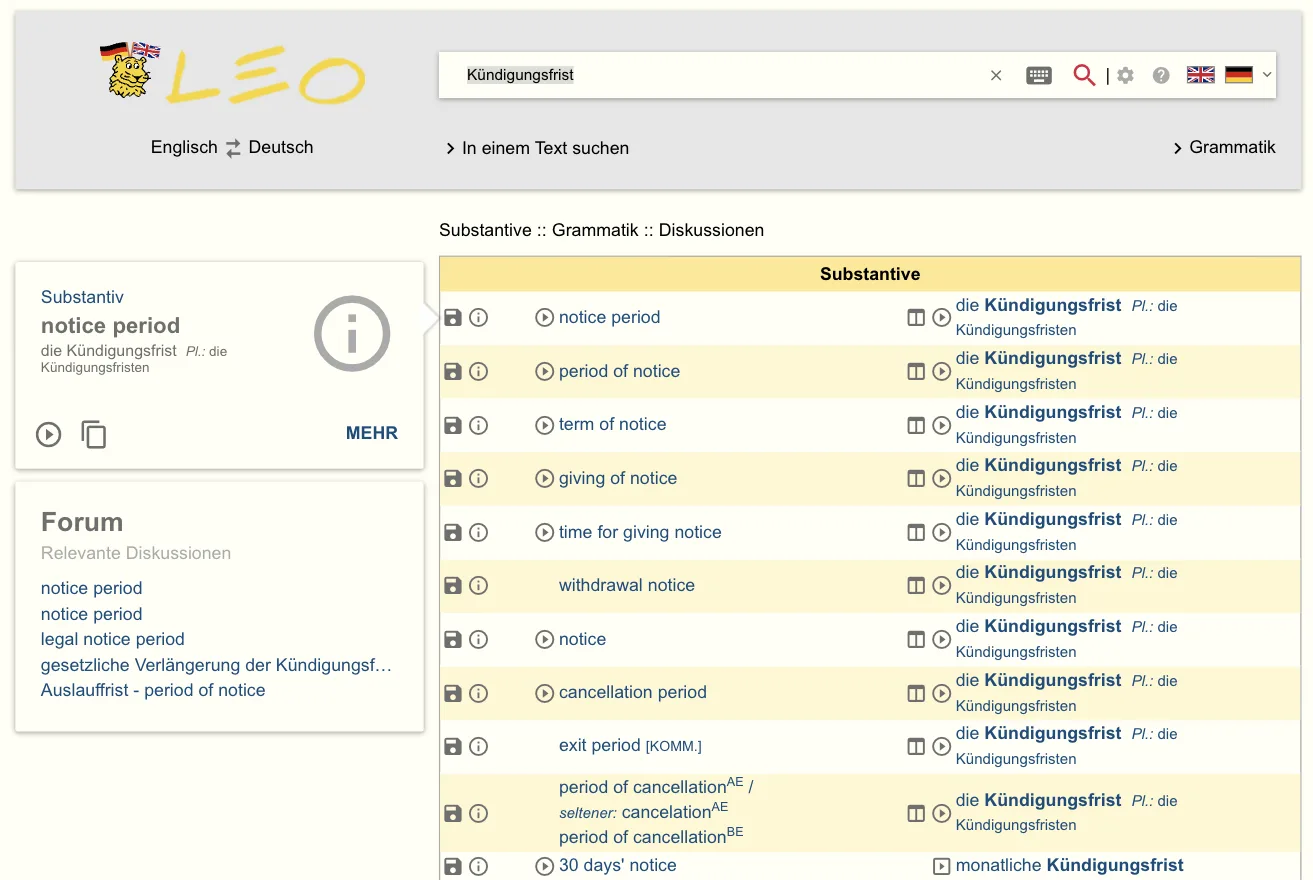The height and width of the screenshot is (880, 1313).
Task: Clear the search field with the X icon
Action: (996, 75)
